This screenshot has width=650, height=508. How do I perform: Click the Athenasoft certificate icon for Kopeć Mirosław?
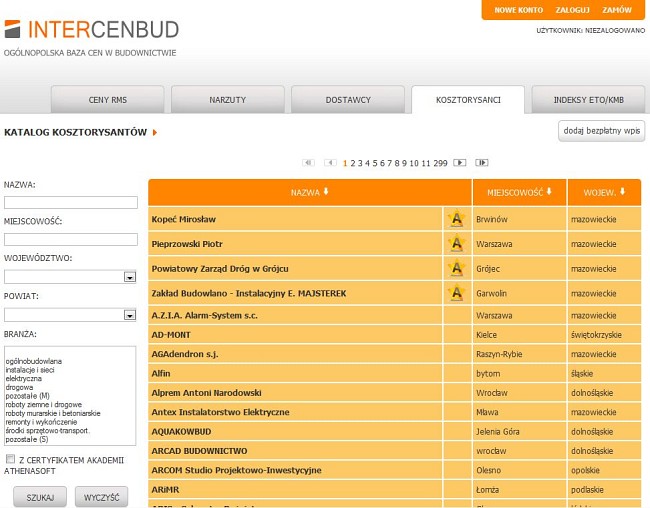click(456, 219)
